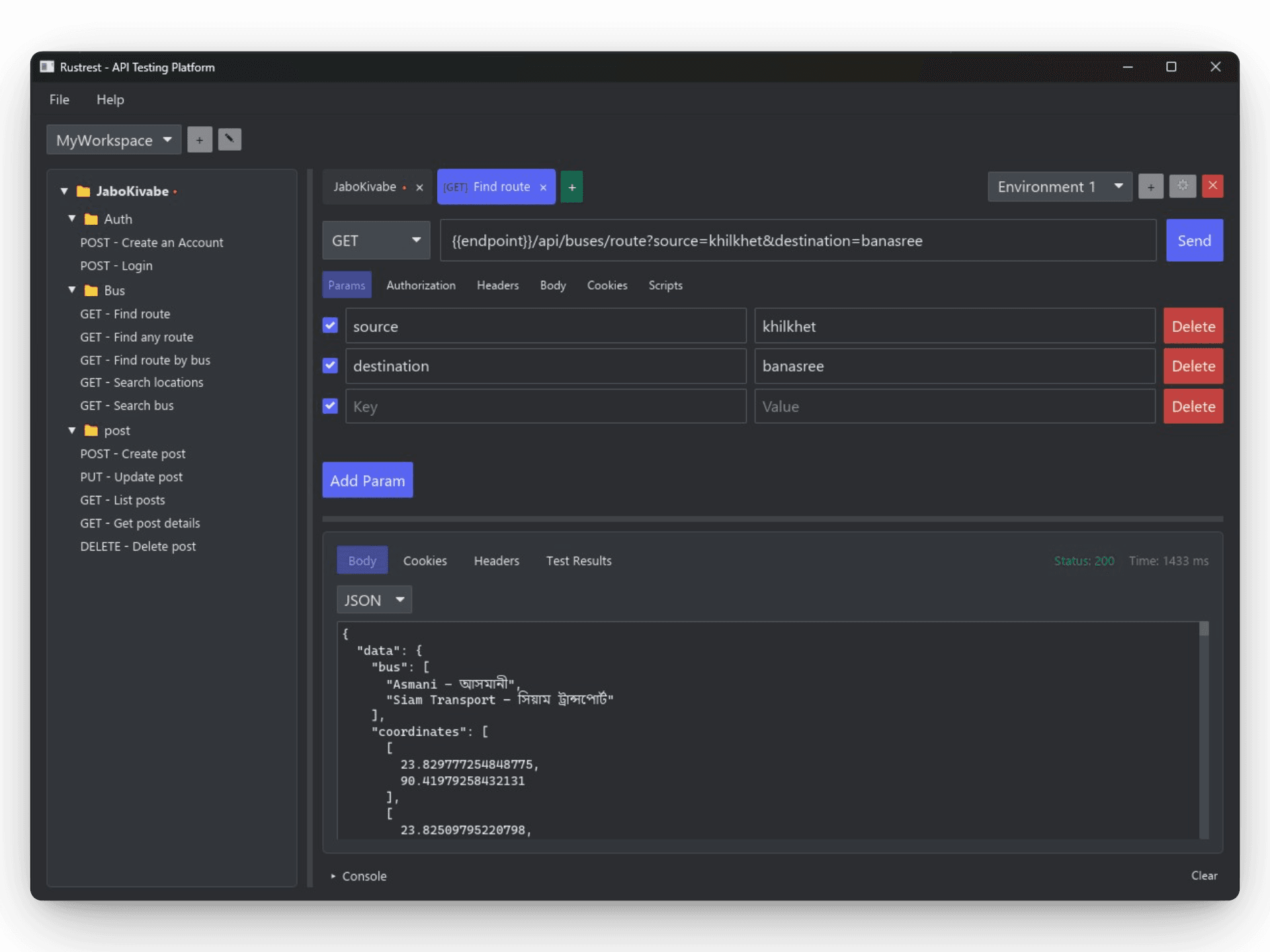The height and width of the screenshot is (952, 1270).
Task: Click the banasree value field
Action: (x=954, y=366)
